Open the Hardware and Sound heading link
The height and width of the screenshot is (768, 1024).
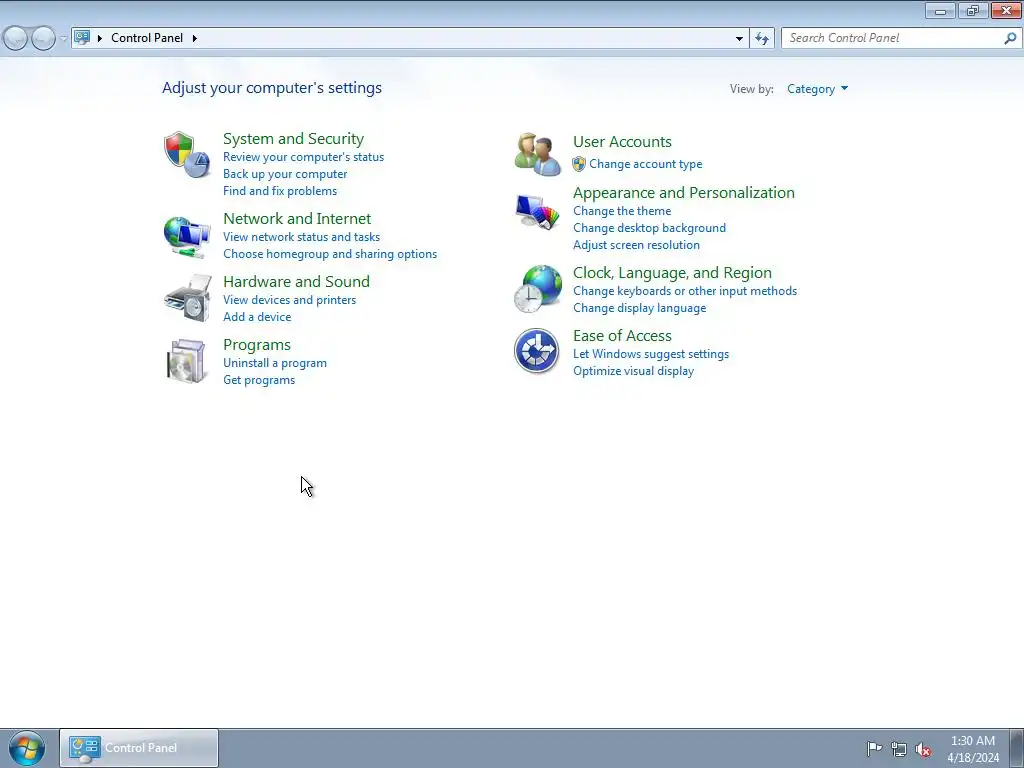[296, 281]
